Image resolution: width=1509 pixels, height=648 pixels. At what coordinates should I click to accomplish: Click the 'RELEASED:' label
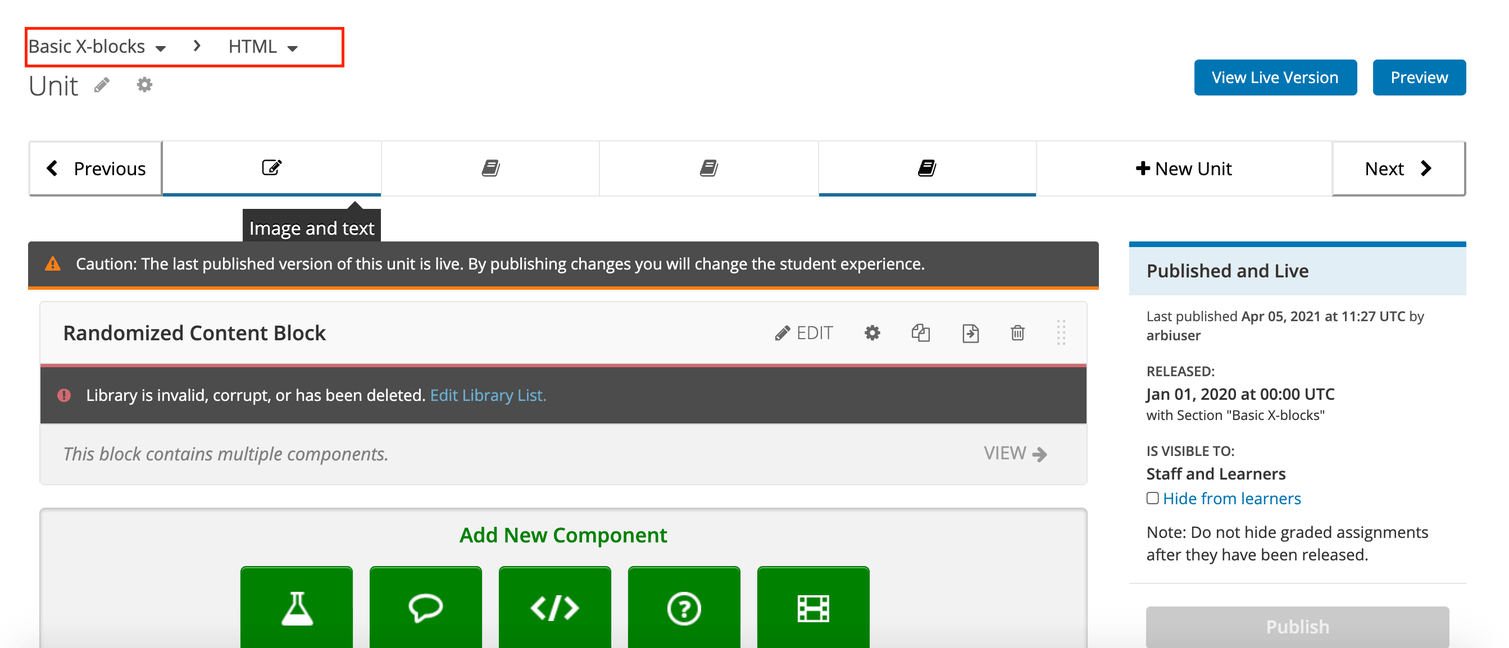(x=1180, y=371)
